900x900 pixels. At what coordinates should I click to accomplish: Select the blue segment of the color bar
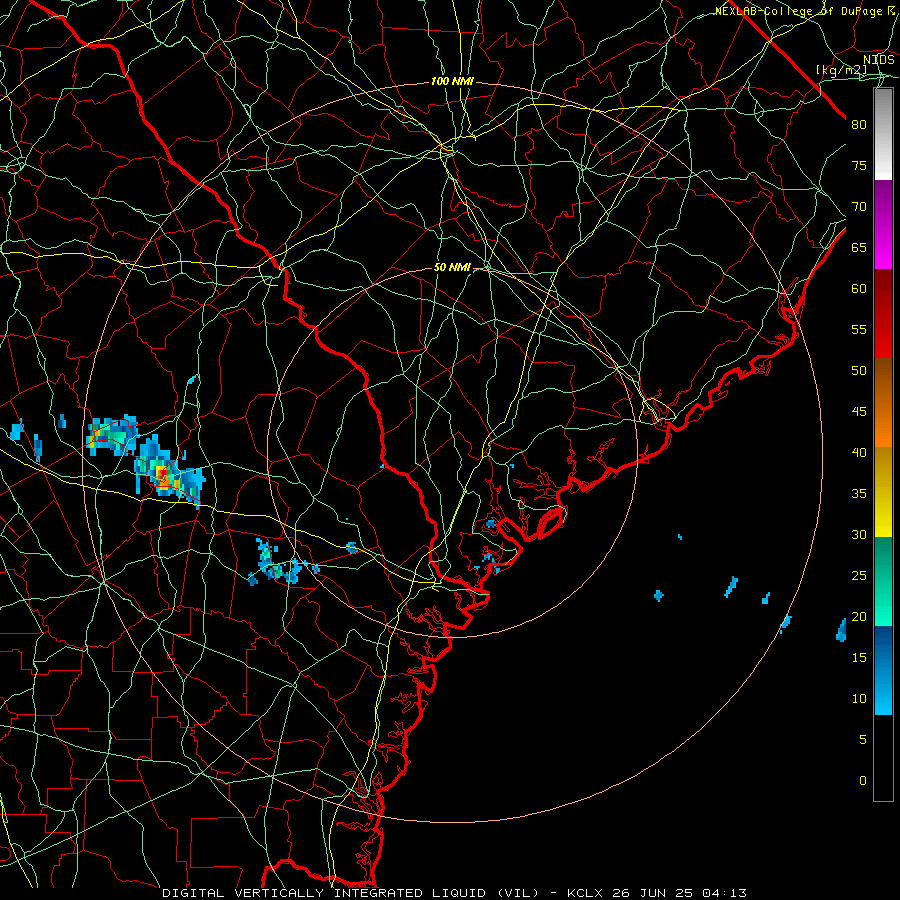point(883,670)
